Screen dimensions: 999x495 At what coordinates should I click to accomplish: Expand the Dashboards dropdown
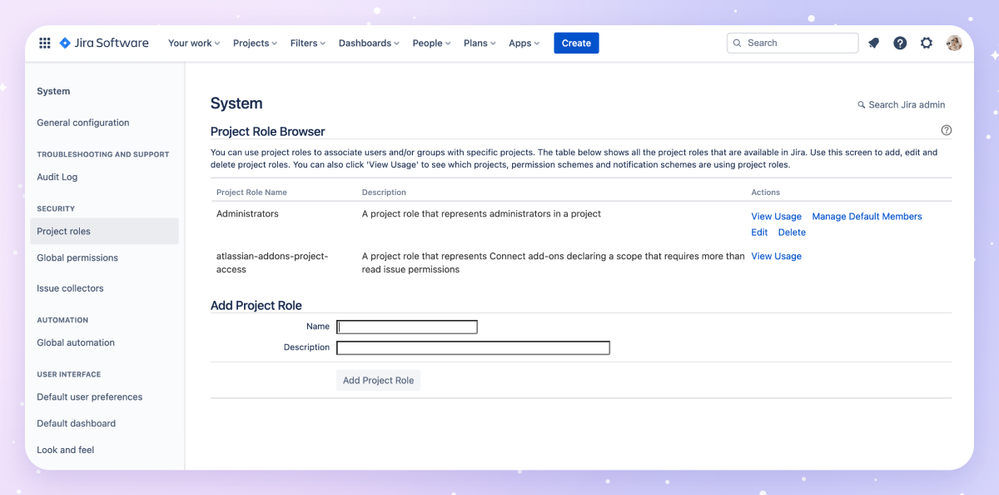coord(369,43)
